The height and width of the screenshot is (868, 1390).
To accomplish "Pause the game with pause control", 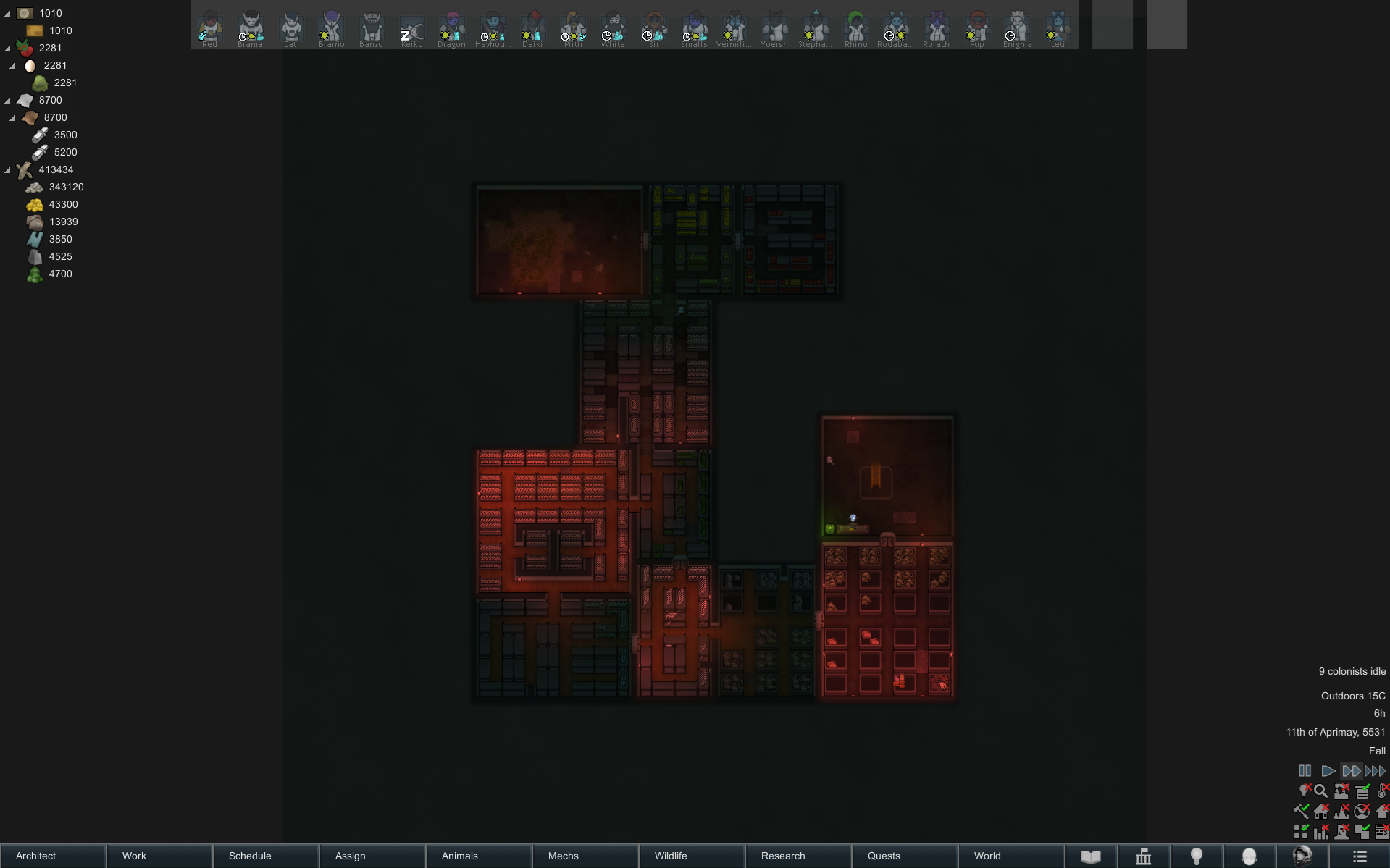I will pyautogui.click(x=1305, y=771).
